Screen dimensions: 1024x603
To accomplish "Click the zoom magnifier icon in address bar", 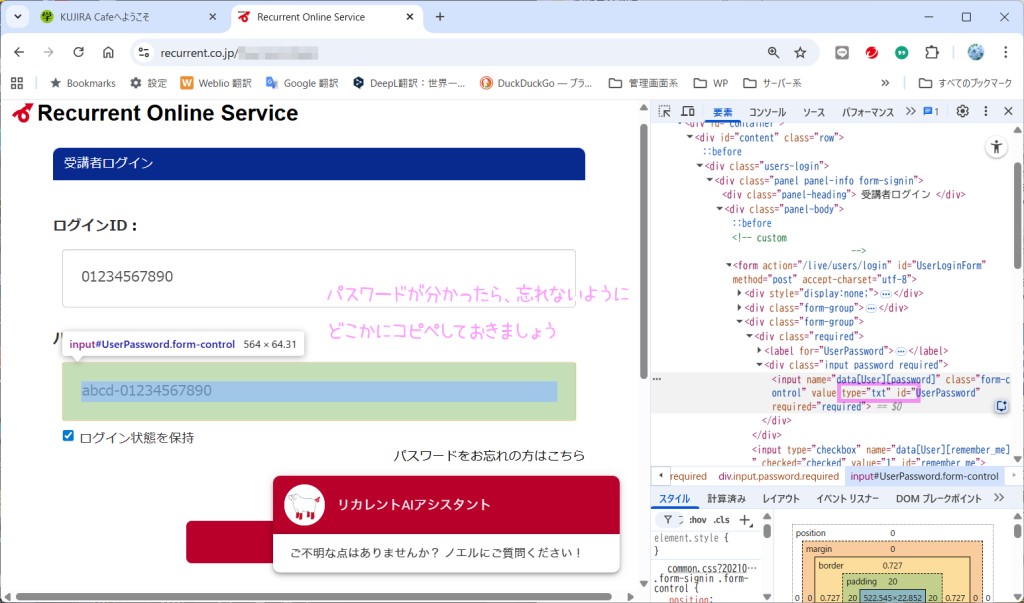I will (773, 52).
